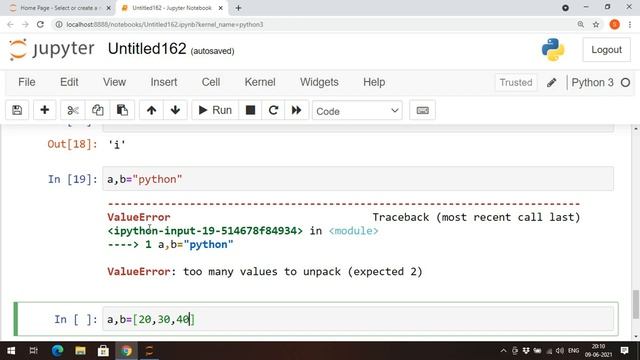Click the address bar with the localhost URL

[x=314, y=24]
